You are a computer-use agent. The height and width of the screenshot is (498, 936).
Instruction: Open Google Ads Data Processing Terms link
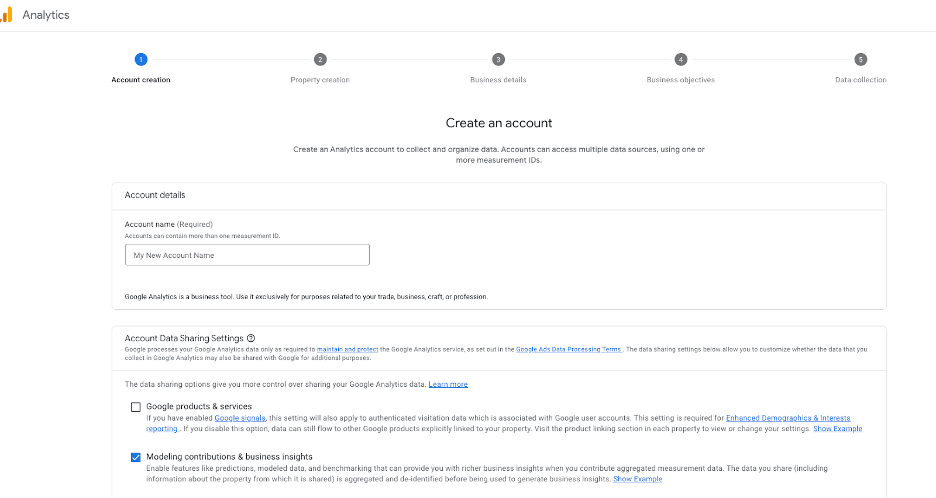pos(569,349)
